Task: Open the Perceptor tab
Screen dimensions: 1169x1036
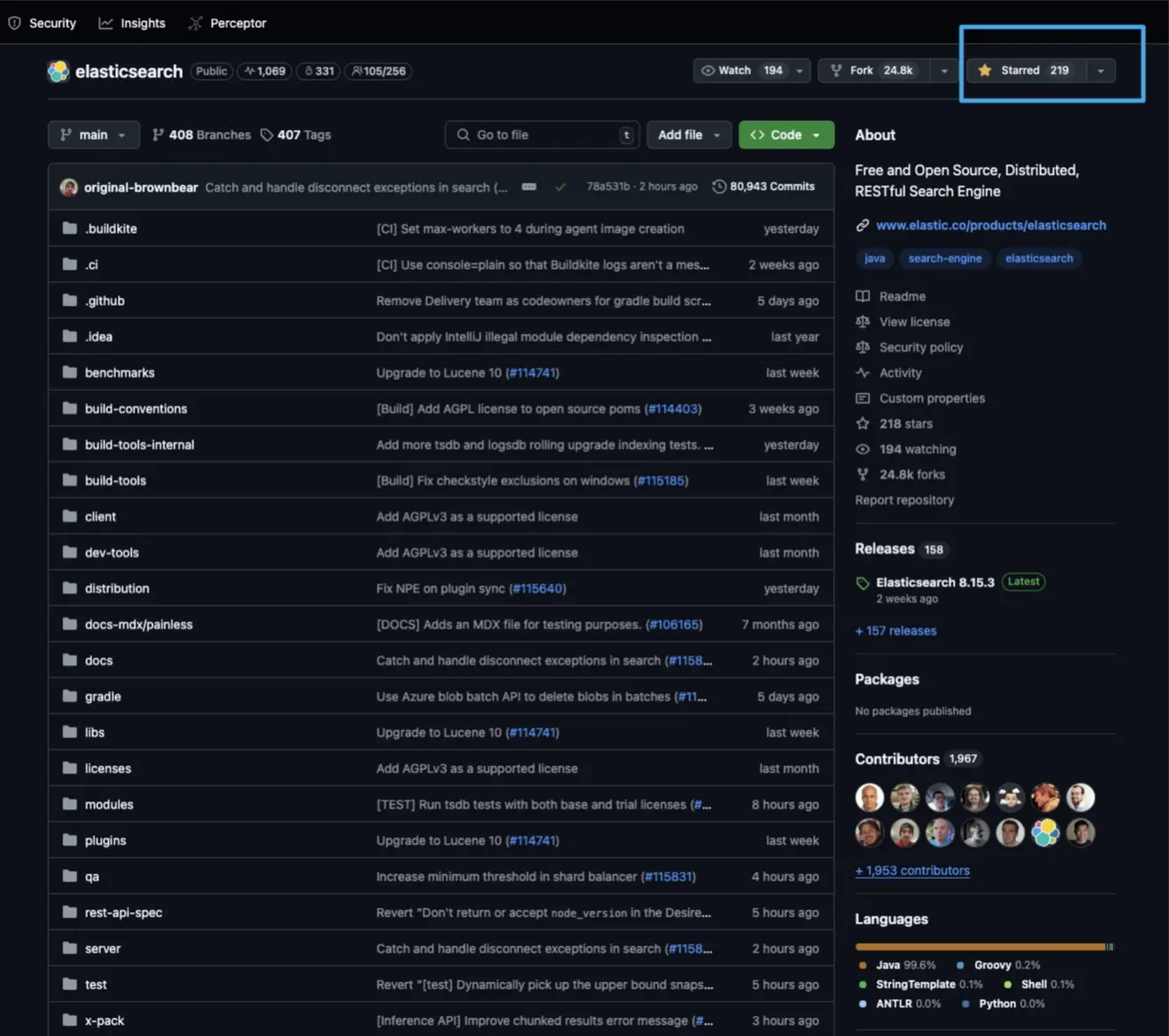Action: (x=227, y=23)
